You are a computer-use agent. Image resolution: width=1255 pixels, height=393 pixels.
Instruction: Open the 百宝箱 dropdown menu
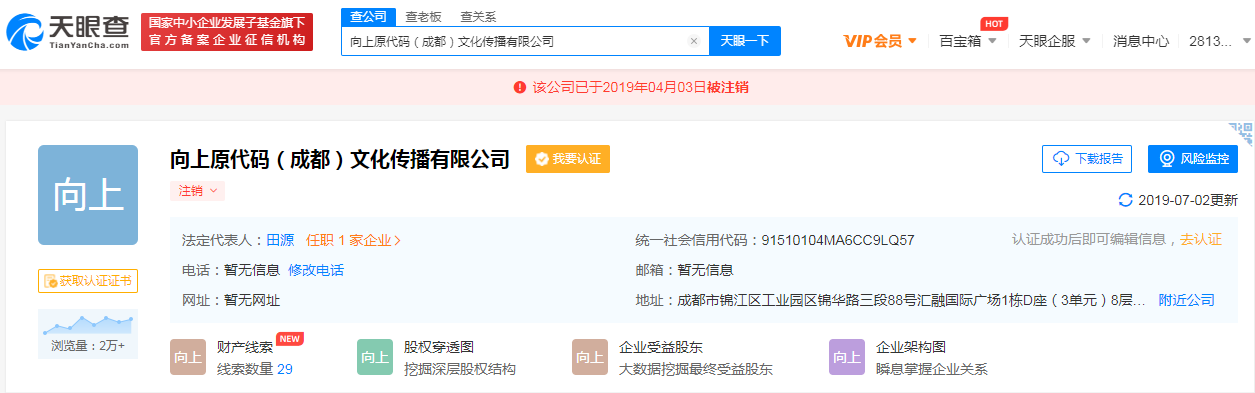[968, 41]
